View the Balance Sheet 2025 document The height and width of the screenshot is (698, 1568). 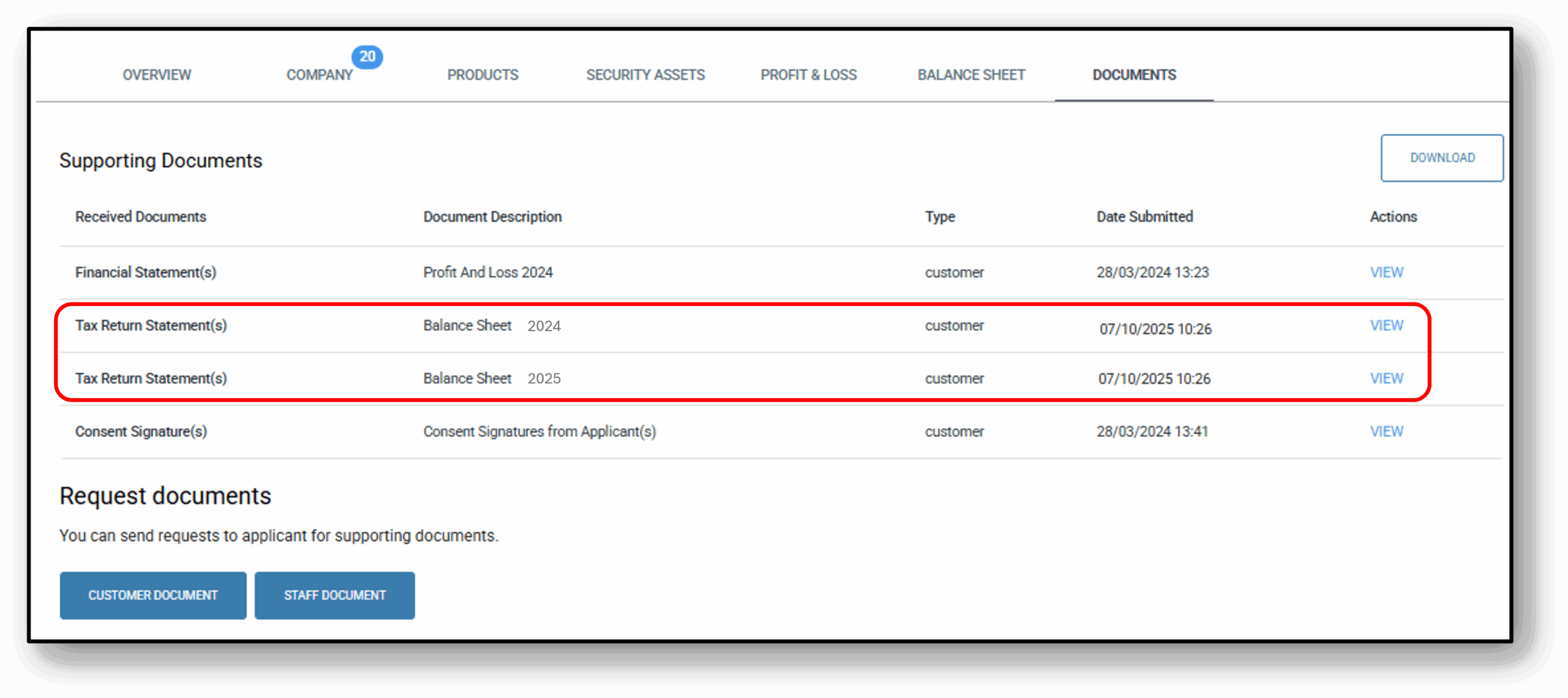point(1386,378)
